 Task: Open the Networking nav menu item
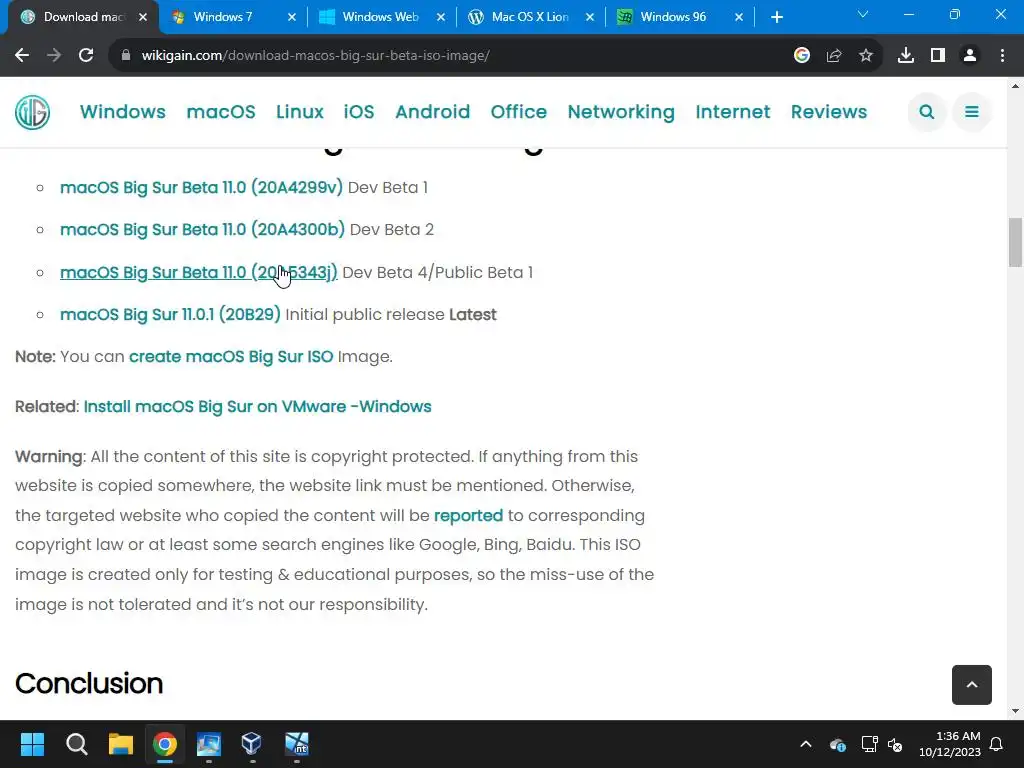(621, 112)
